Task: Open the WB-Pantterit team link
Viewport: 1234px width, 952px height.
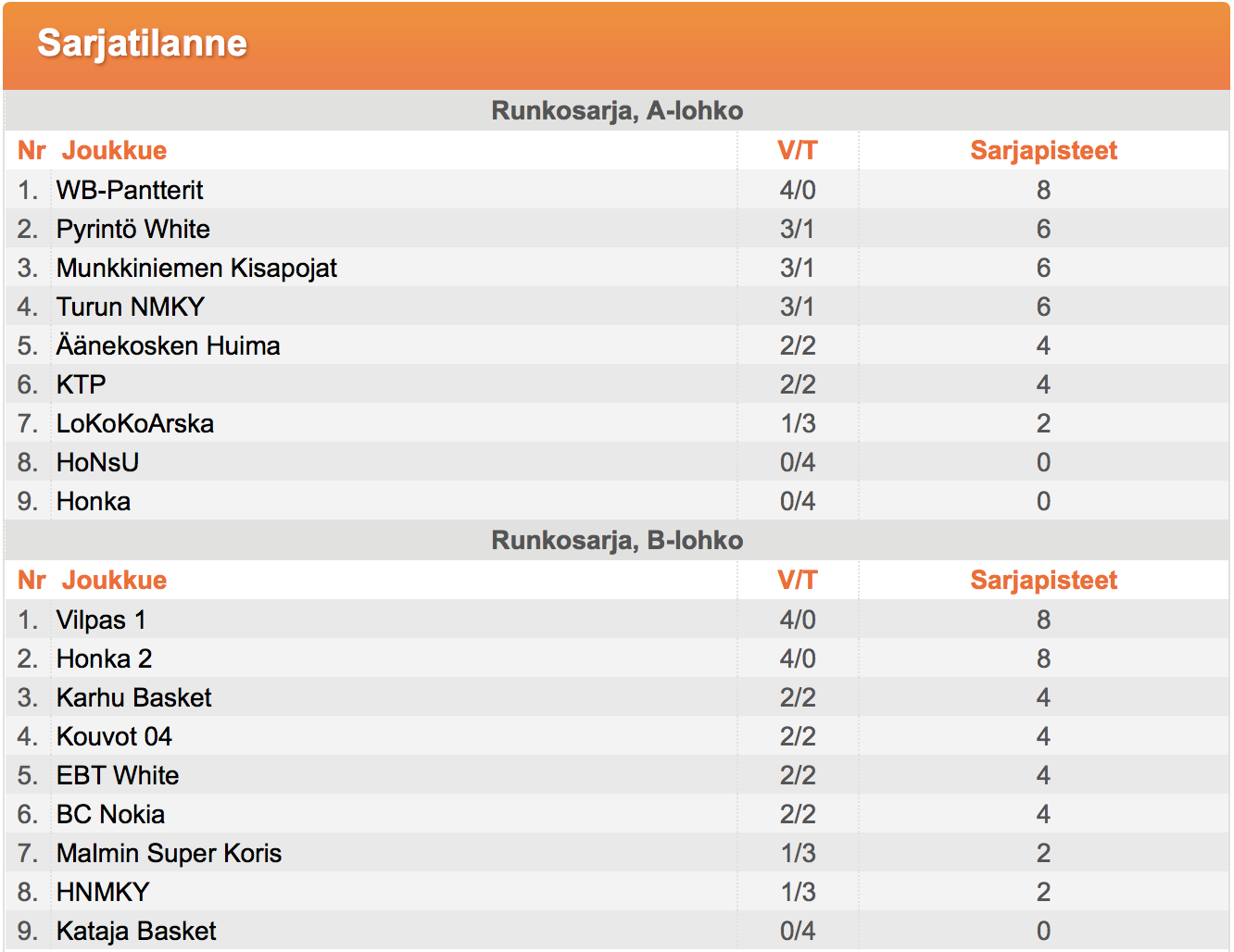Action: pyautogui.click(x=130, y=190)
